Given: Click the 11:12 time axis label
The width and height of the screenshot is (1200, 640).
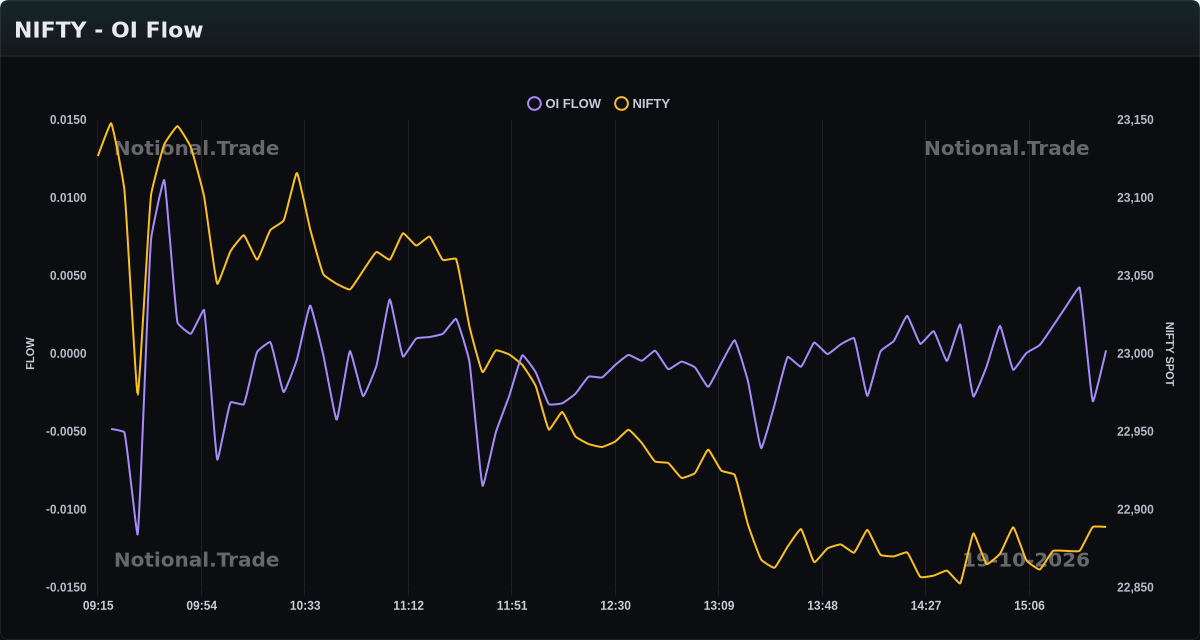Looking at the screenshot, I should 408,606.
